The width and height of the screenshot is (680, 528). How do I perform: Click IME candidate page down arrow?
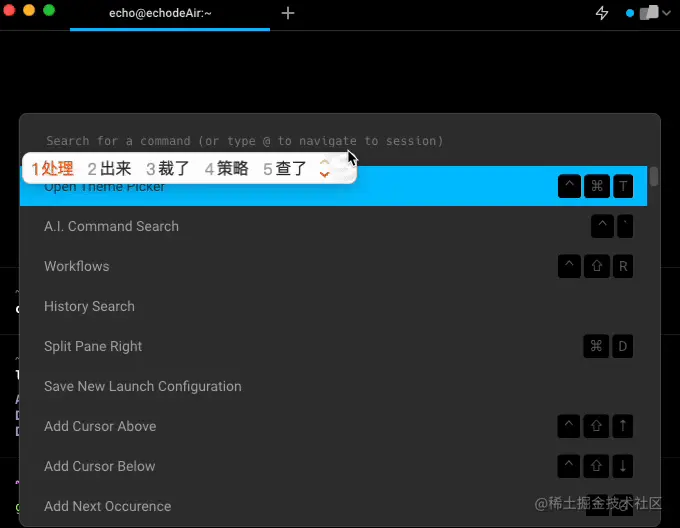(x=324, y=174)
